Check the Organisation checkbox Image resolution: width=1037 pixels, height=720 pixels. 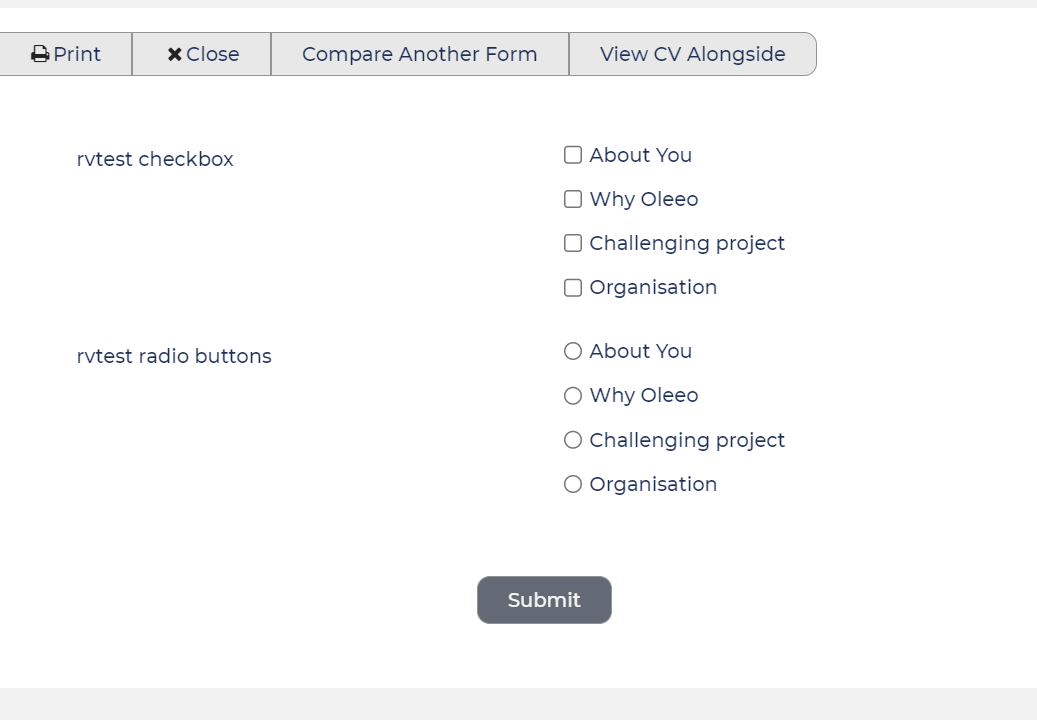[x=573, y=288]
